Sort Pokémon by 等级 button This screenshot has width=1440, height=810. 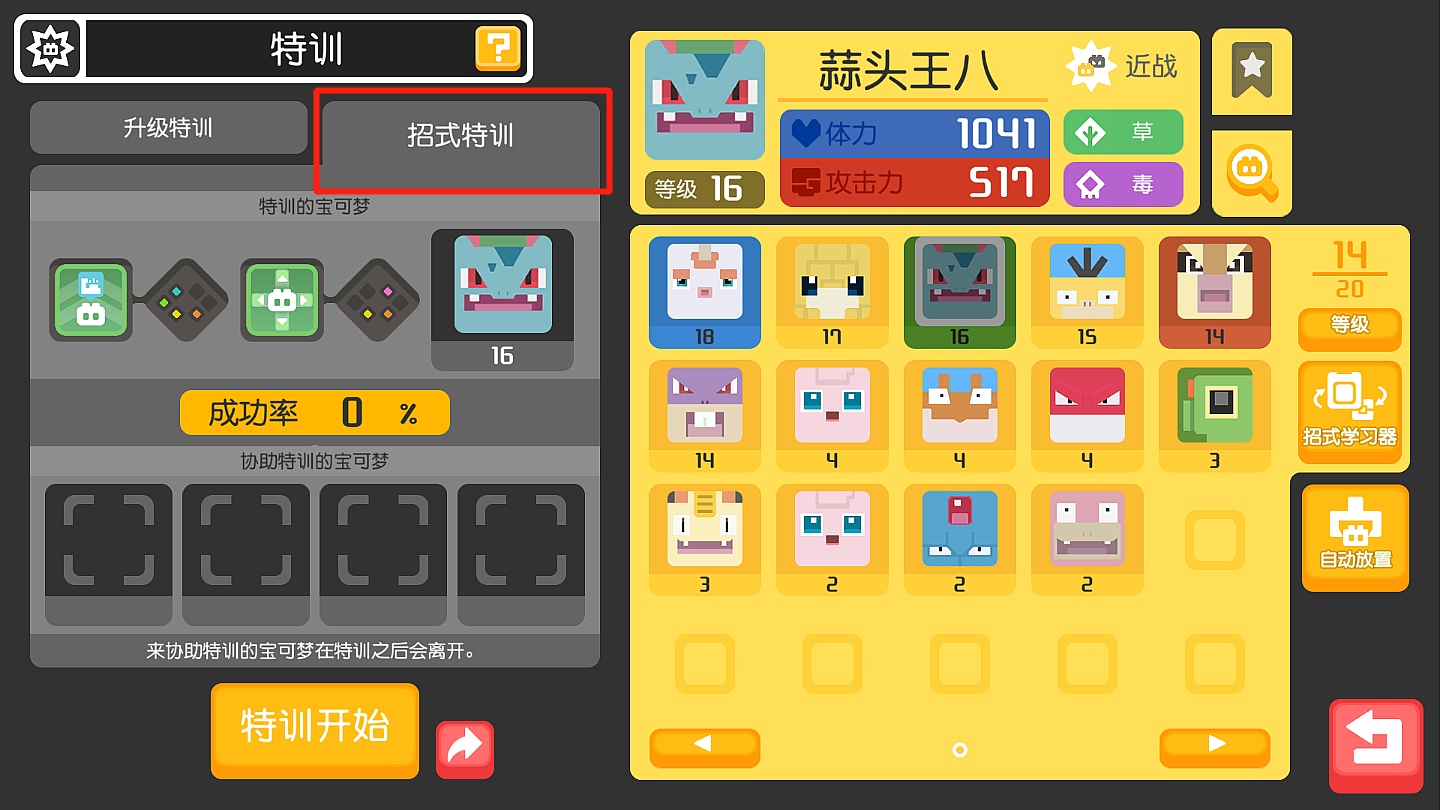pos(1350,326)
